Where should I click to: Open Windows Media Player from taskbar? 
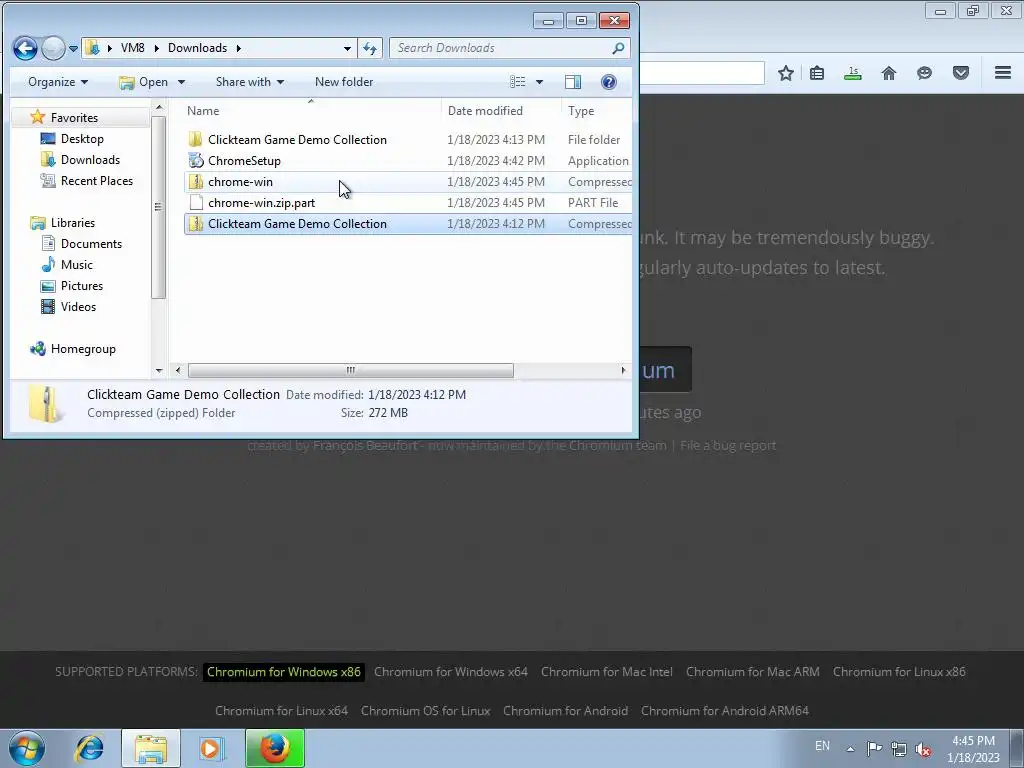click(x=210, y=748)
